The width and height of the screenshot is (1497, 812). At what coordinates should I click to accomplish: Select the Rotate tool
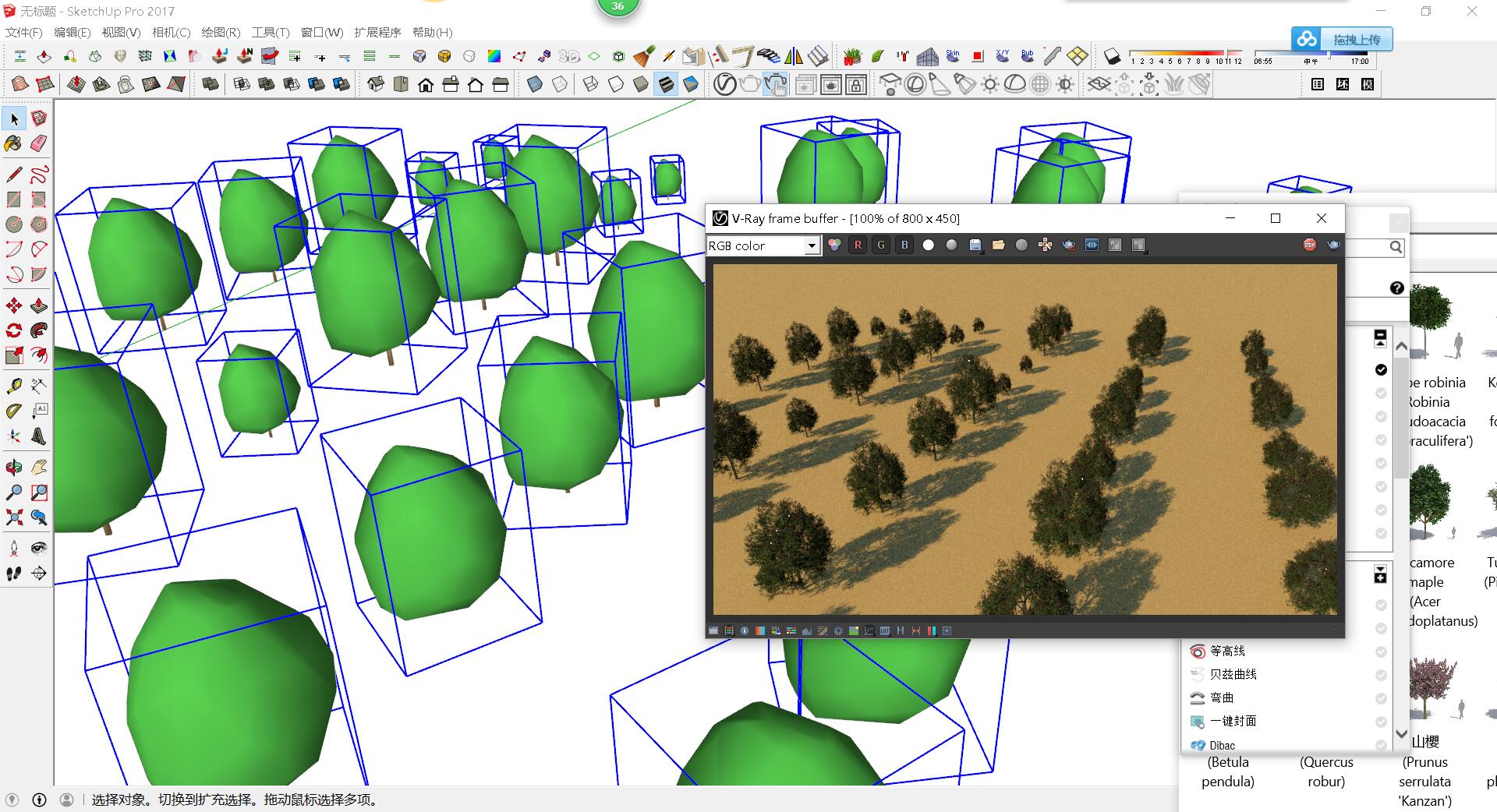pos(13,330)
